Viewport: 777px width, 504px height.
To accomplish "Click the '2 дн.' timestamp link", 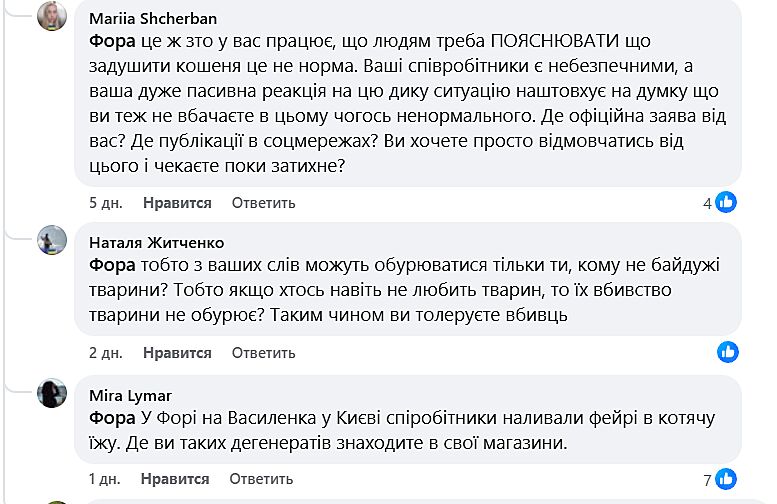I will (x=105, y=353).
